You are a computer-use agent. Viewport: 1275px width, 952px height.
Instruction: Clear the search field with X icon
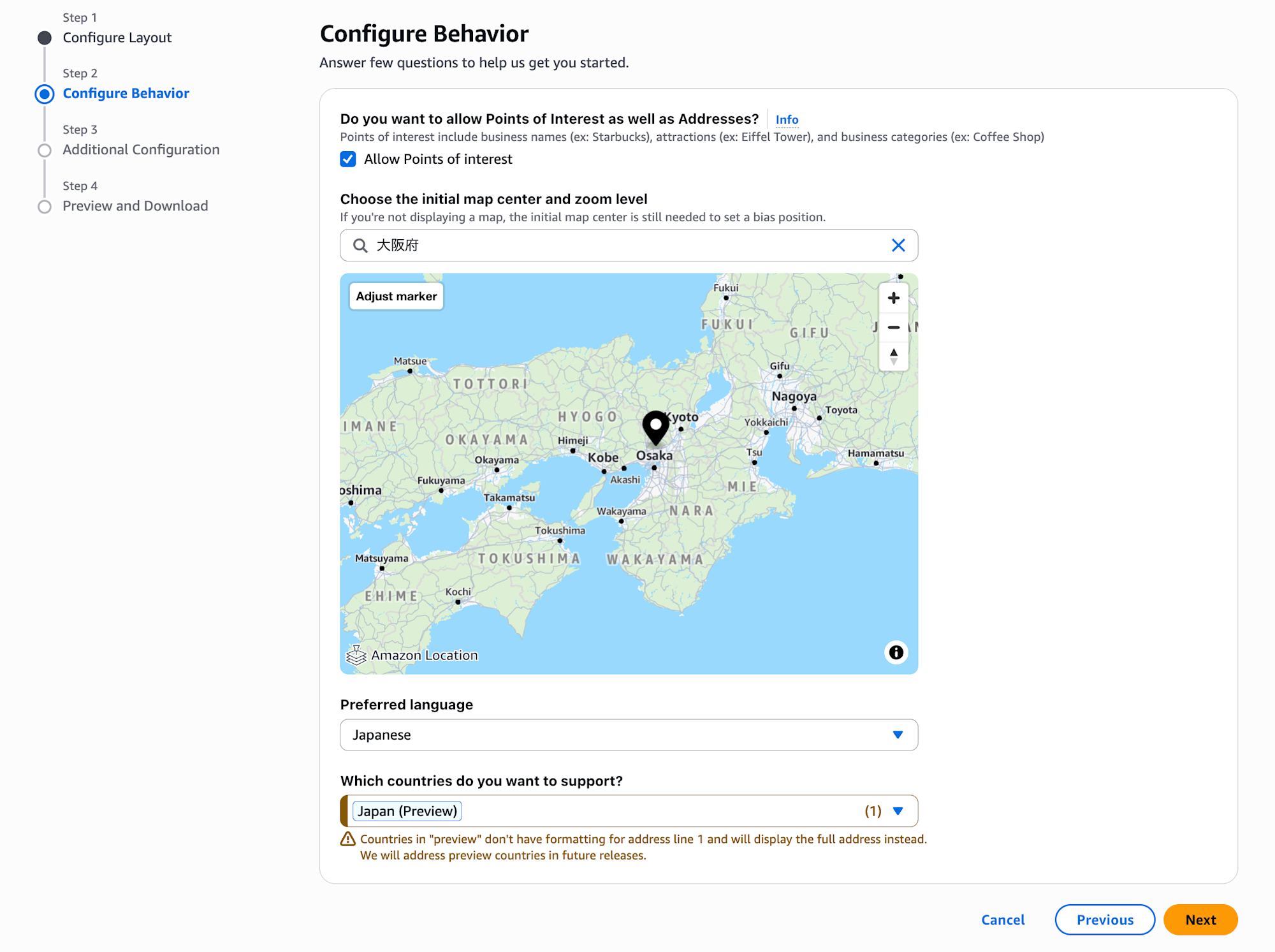click(898, 245)
